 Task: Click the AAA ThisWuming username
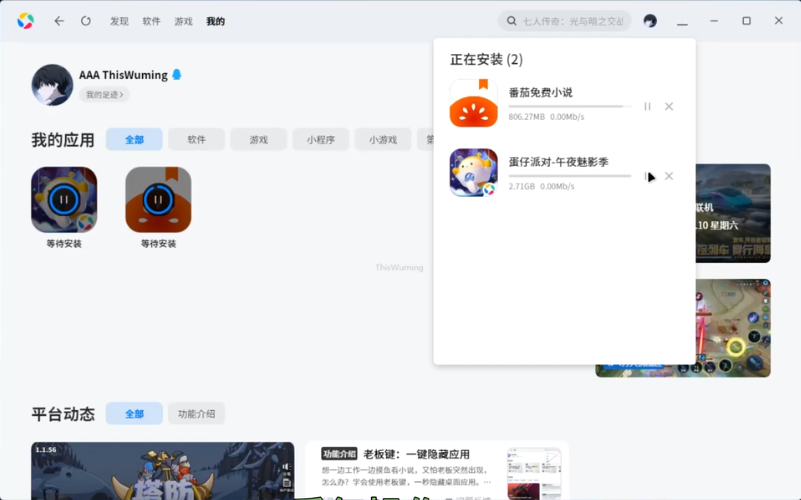123,75
